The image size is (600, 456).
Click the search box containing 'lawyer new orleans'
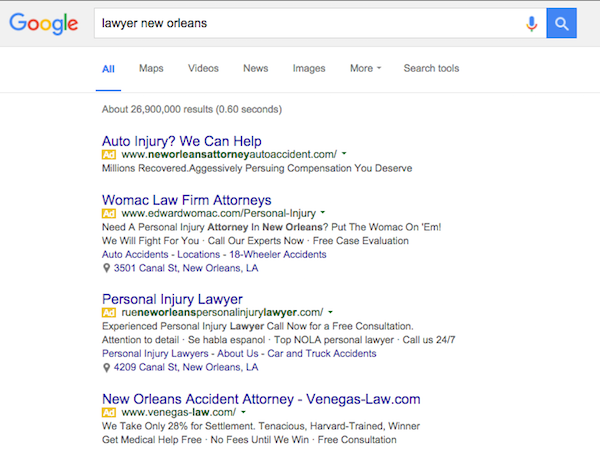(300, 23)
